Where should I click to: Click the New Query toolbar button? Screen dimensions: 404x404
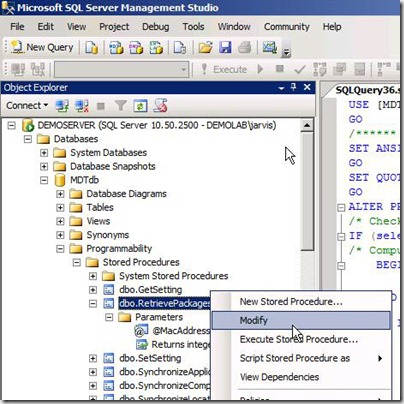pos(42,47)
